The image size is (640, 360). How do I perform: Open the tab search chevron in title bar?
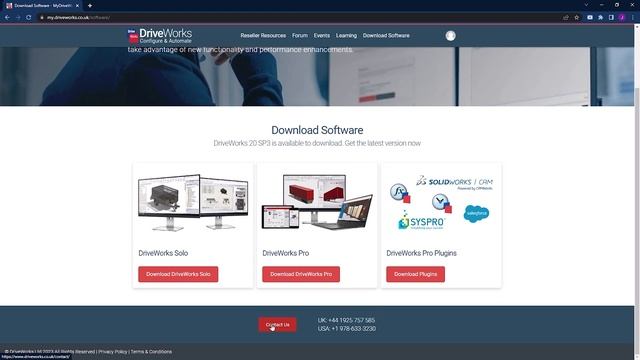[x=586, y=5]
